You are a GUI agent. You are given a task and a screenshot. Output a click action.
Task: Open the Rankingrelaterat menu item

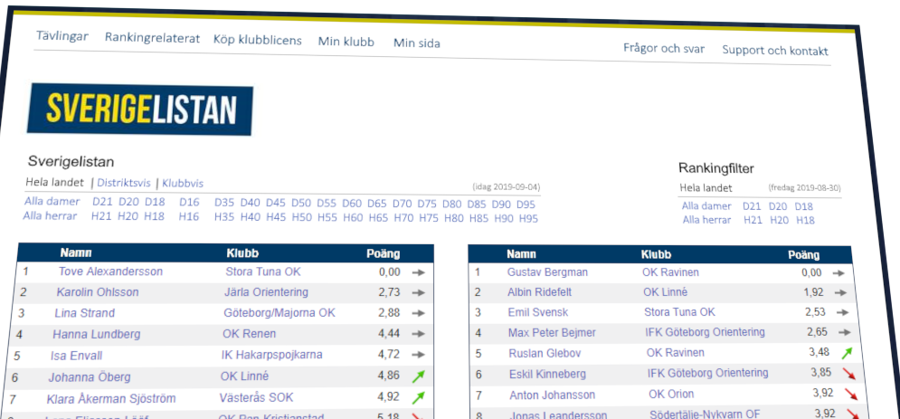pyautogui.click(x=152, y=38)
